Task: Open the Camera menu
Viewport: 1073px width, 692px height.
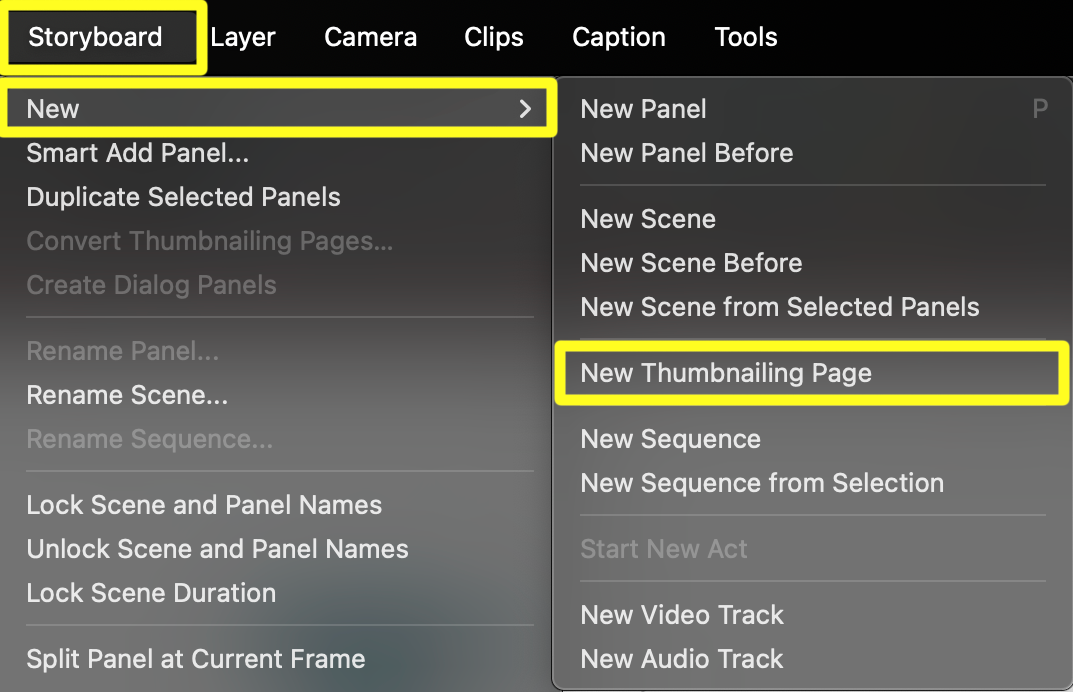Action: pyautogui.click(x=370, y=38)
